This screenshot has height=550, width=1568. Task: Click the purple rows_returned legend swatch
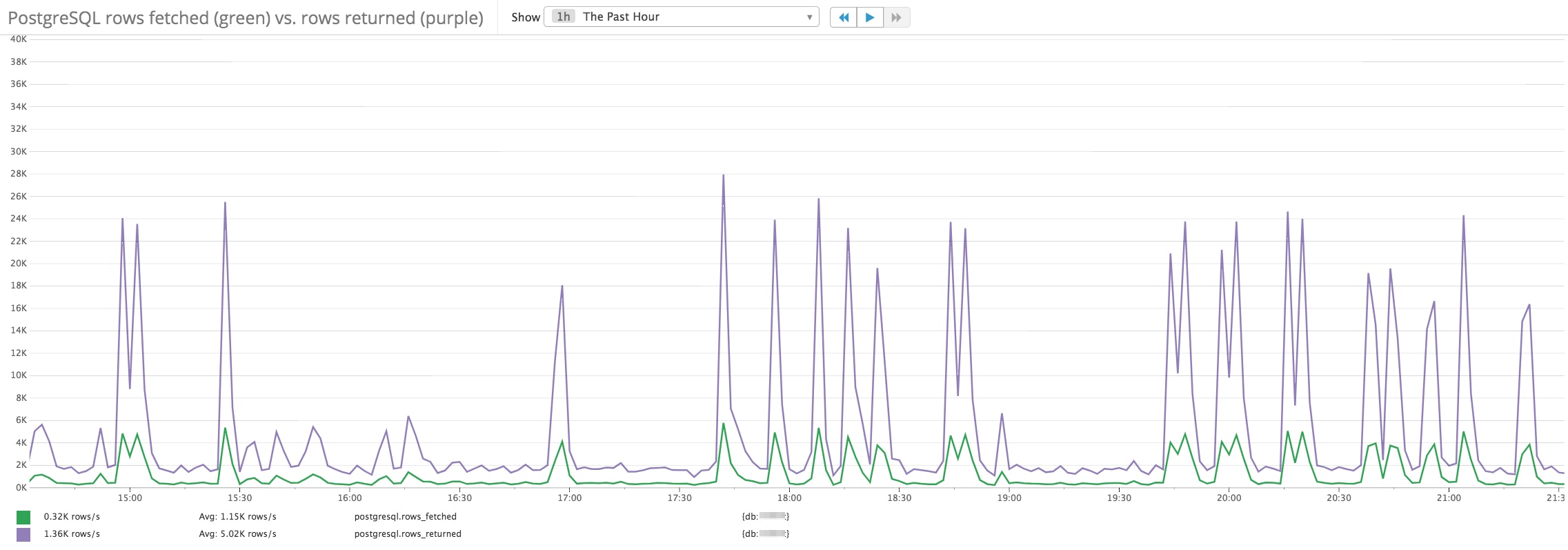pos(23,534)
